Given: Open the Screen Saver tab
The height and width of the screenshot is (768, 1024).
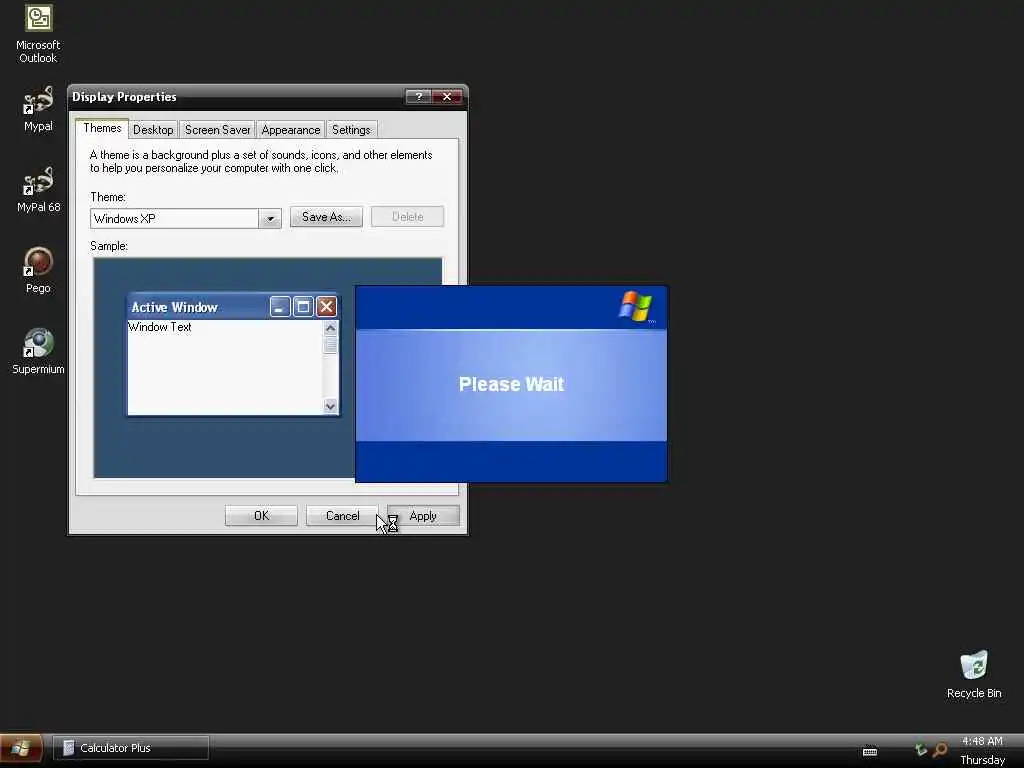Looking at the screenshot, I should [217, 130].
